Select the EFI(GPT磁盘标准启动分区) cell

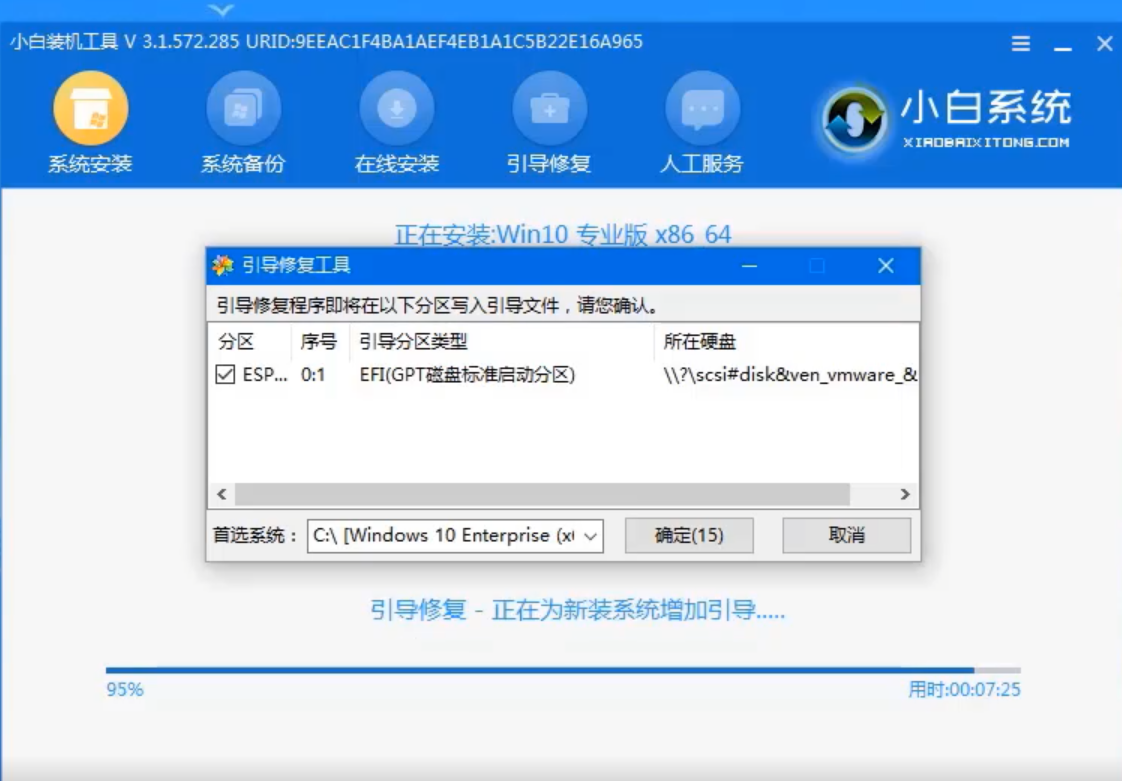[467, 374]
